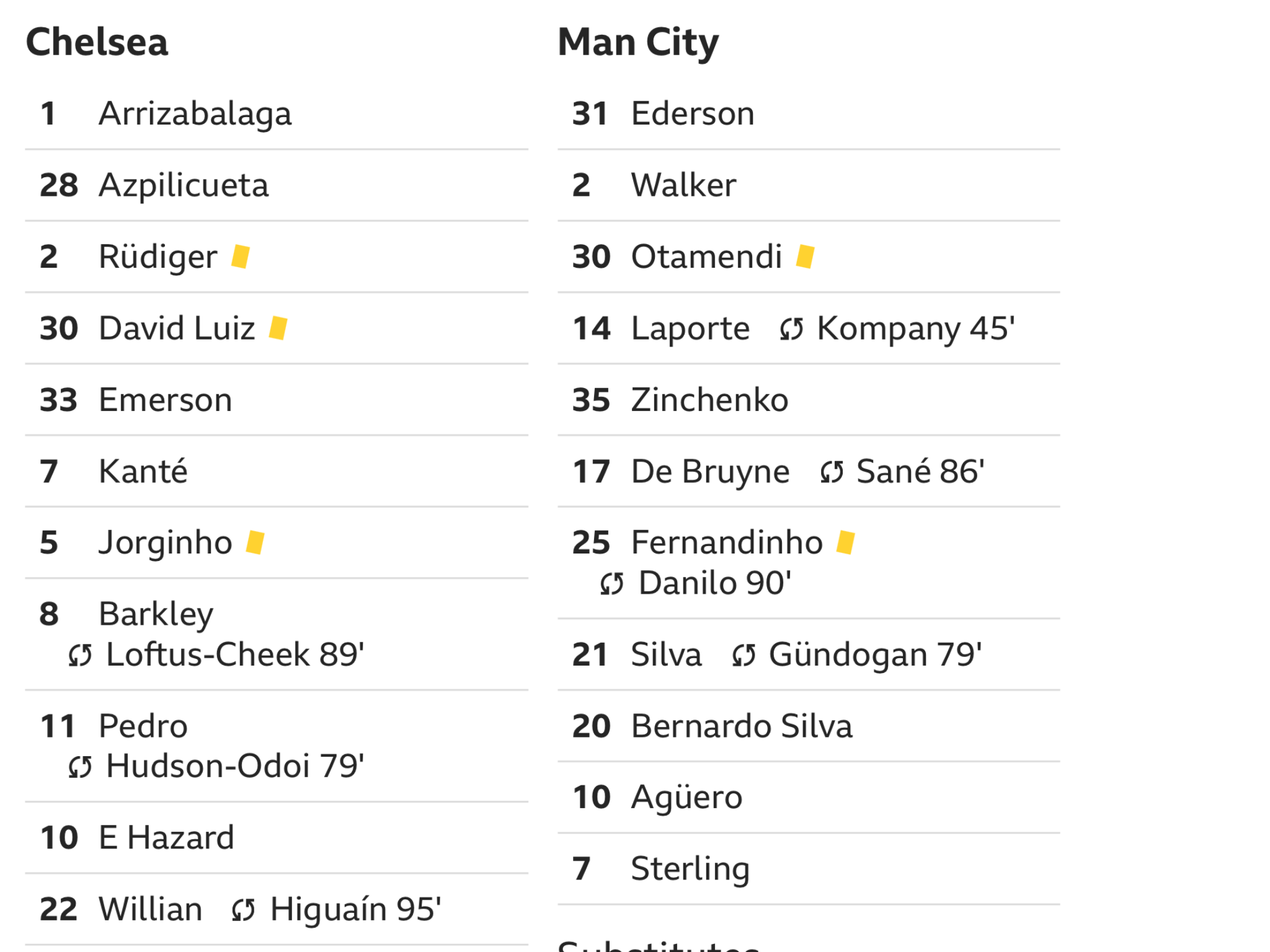Click the yellow card icon beside Otamendi
This screenshot has height=952, width=1270.
(x=805, y=257)
